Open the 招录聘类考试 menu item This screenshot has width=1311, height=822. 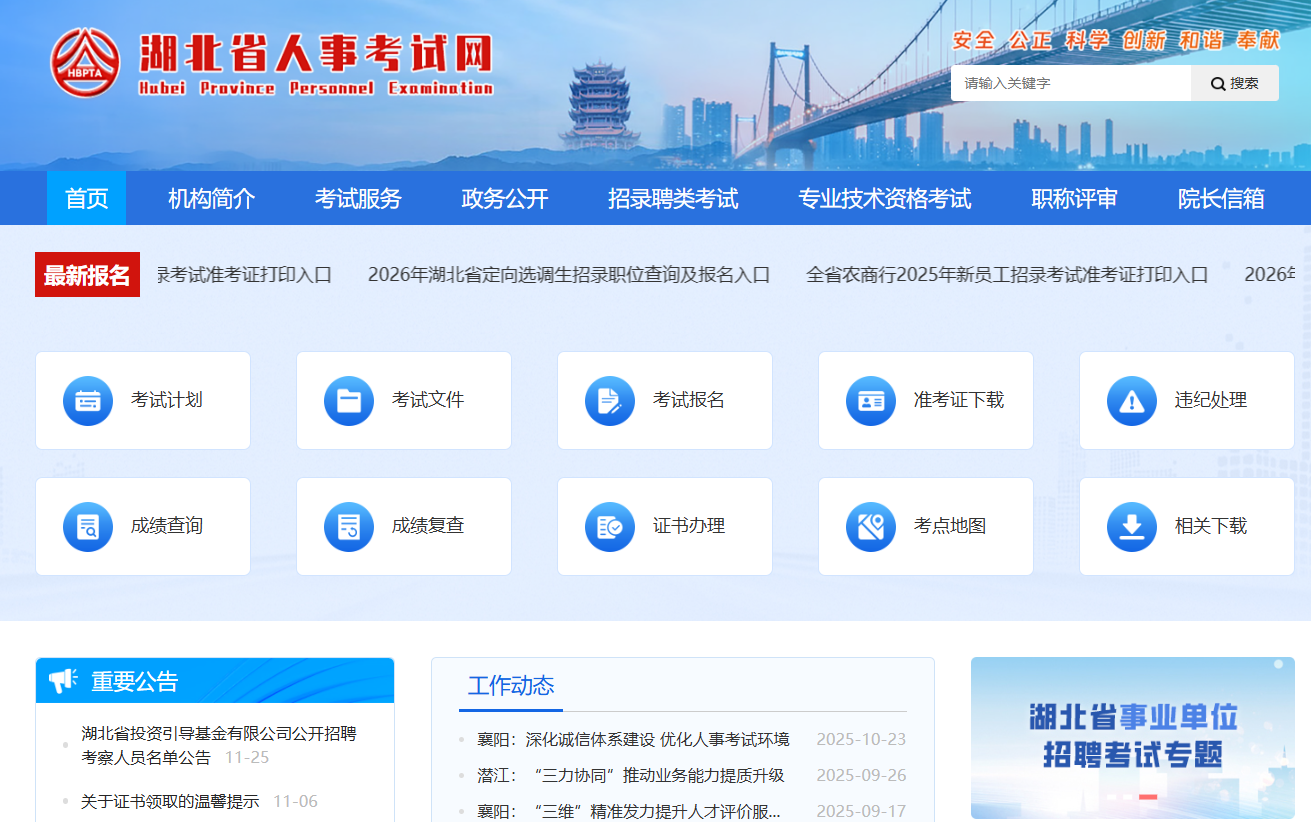[x=673, y=199]
